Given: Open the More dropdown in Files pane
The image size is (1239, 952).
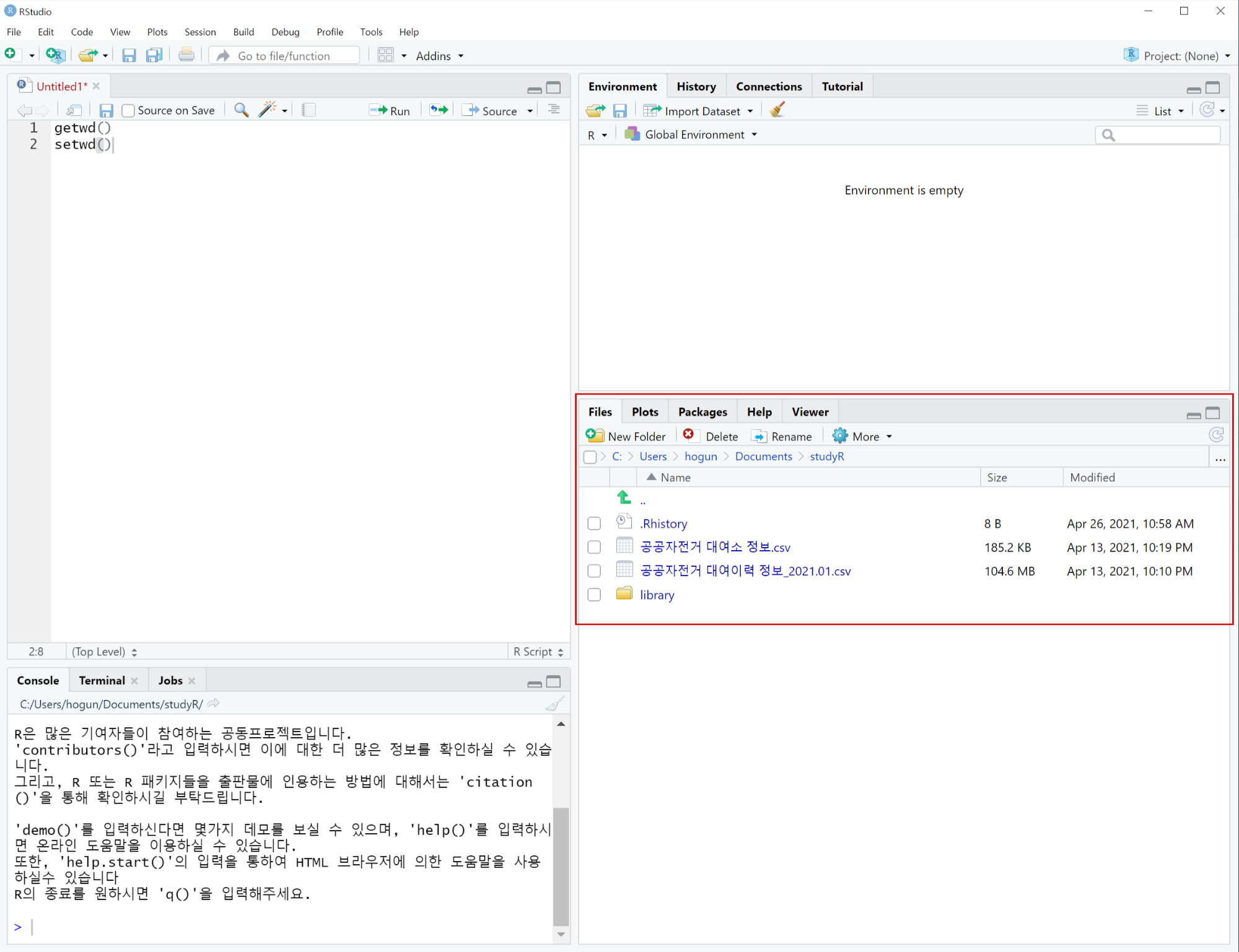Looking at the screenshot, I should click(x=863, y=437).
